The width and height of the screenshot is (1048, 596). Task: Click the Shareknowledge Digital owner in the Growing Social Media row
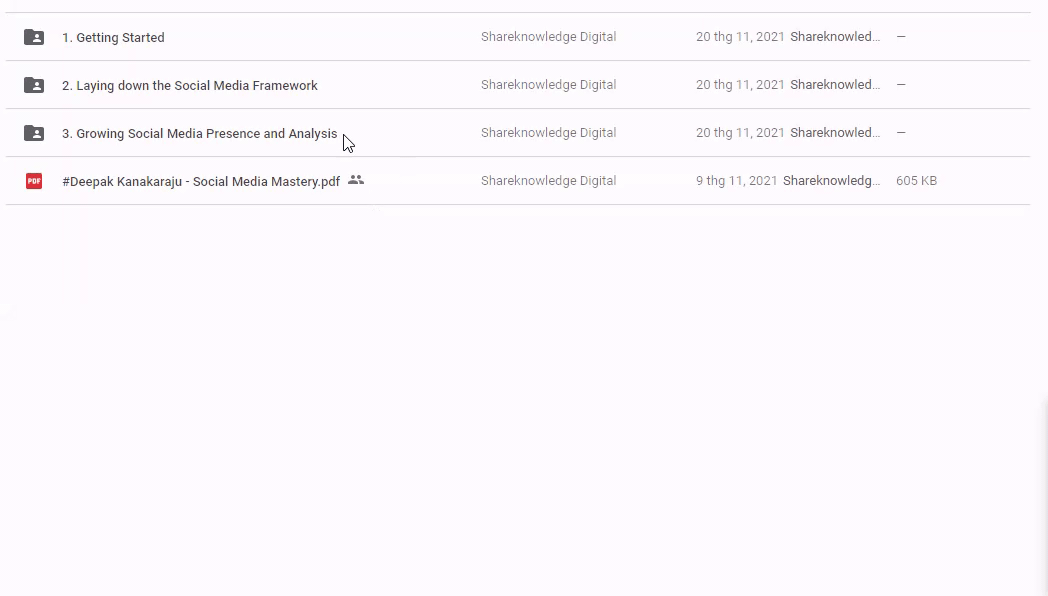548,133
